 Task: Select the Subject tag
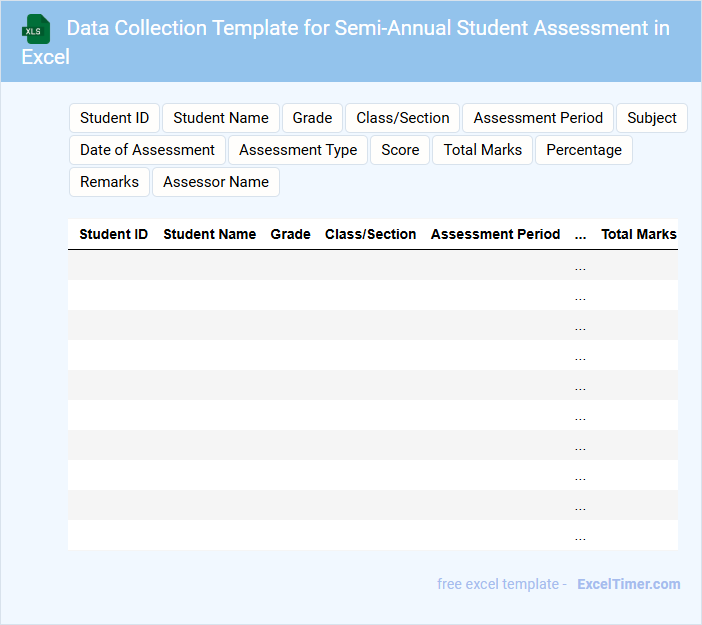coord(652,118)
